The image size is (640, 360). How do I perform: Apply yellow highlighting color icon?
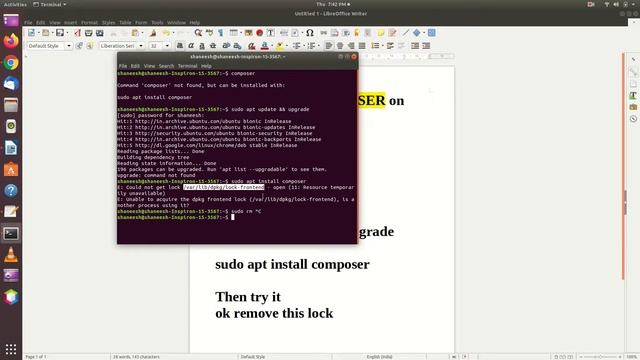[280, 46]
